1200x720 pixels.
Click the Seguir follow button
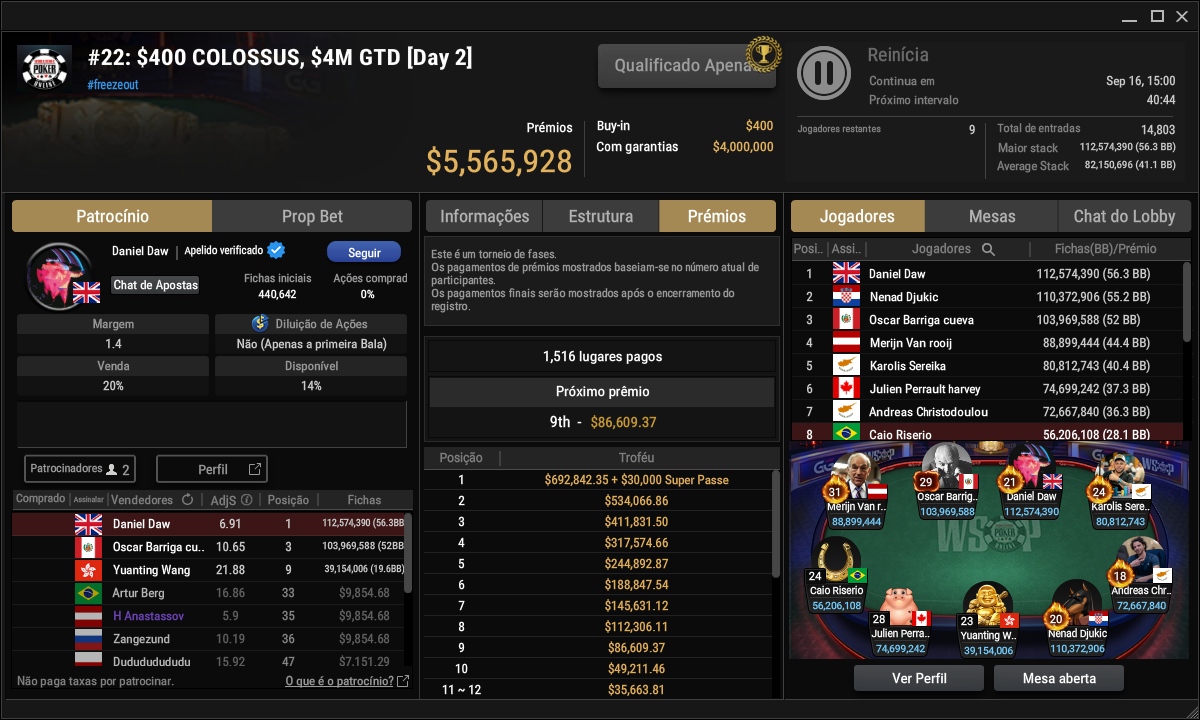click(364, 253)
